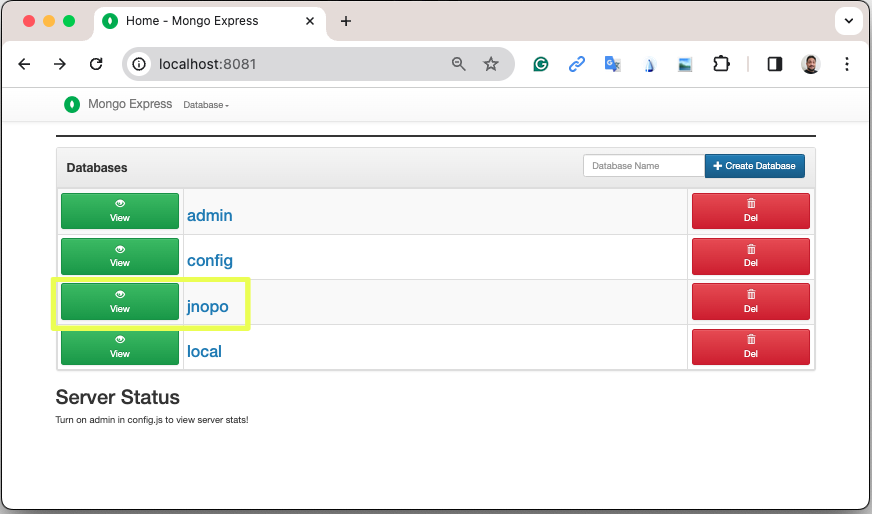872x514 pixels.
Task: Click Create Database button
Action: tap(754, 166)
